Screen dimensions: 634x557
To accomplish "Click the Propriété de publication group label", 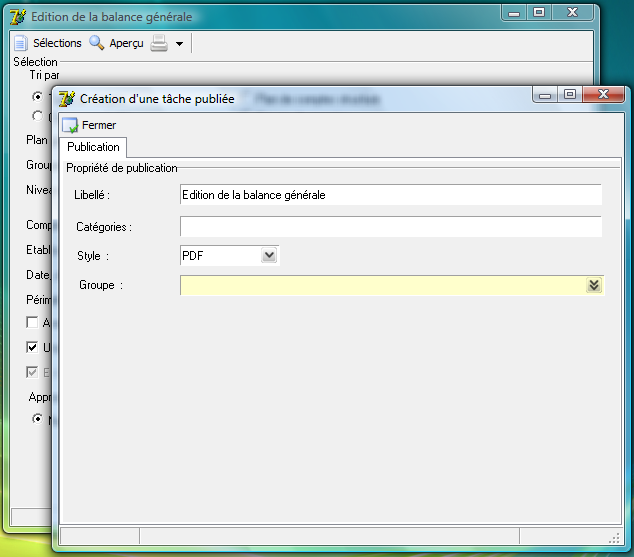I will 122,168.
